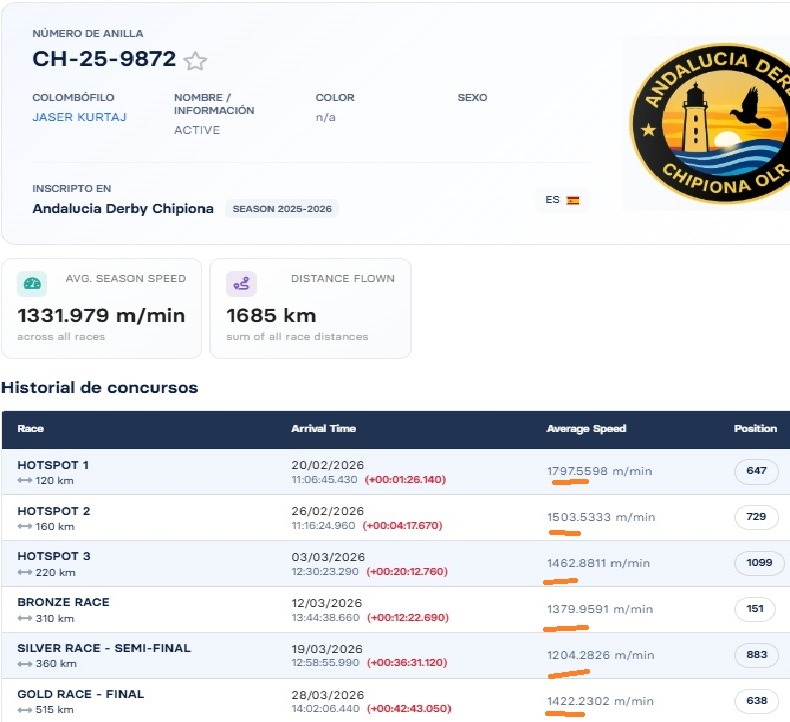Image resolution: width=790 pixels, height=722 pixels.
Task: Click the distance arrow icon under BRONZE RACE
Action: [25, 618]
